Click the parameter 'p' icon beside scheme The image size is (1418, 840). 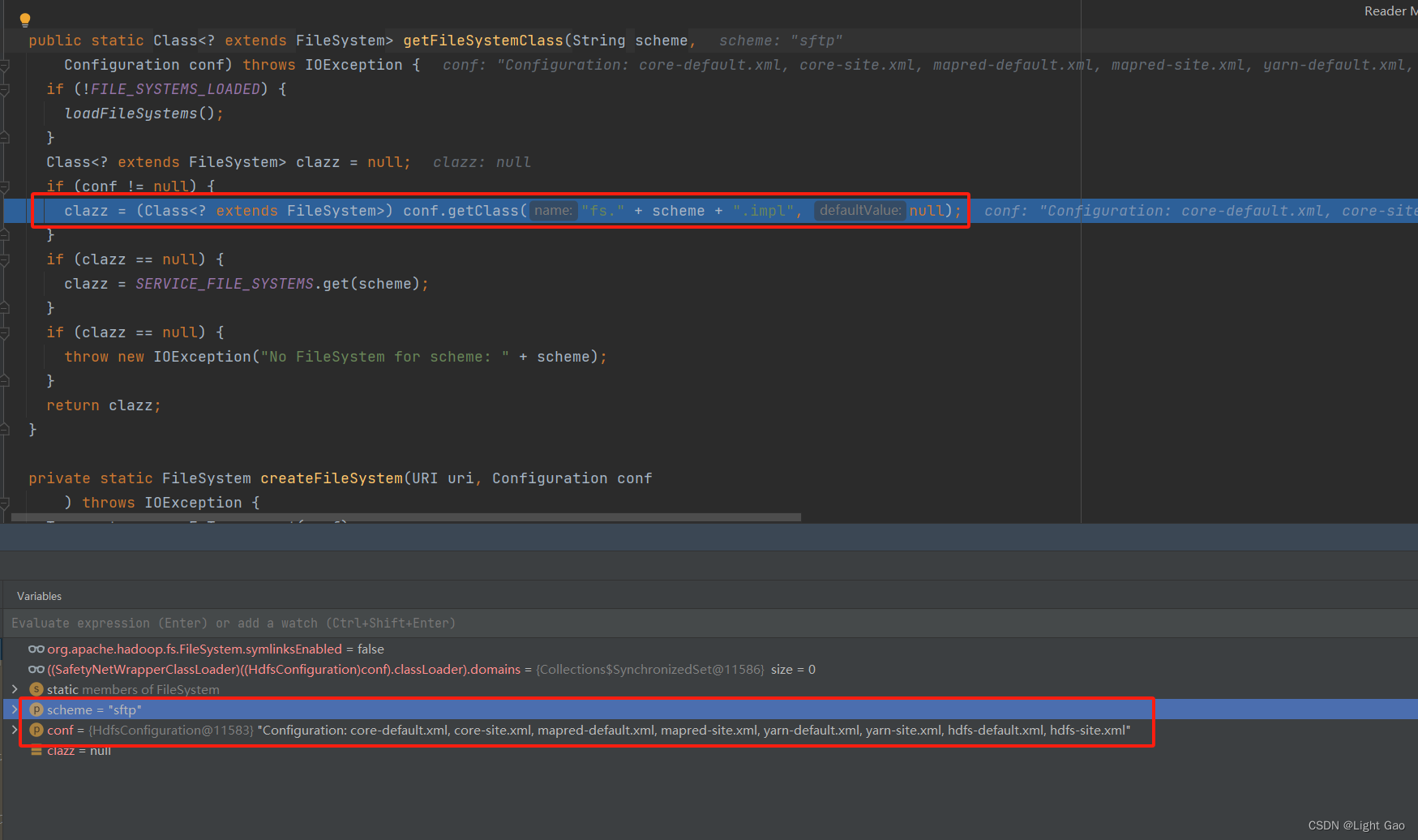pyautogui.click(x=36, y=709)
